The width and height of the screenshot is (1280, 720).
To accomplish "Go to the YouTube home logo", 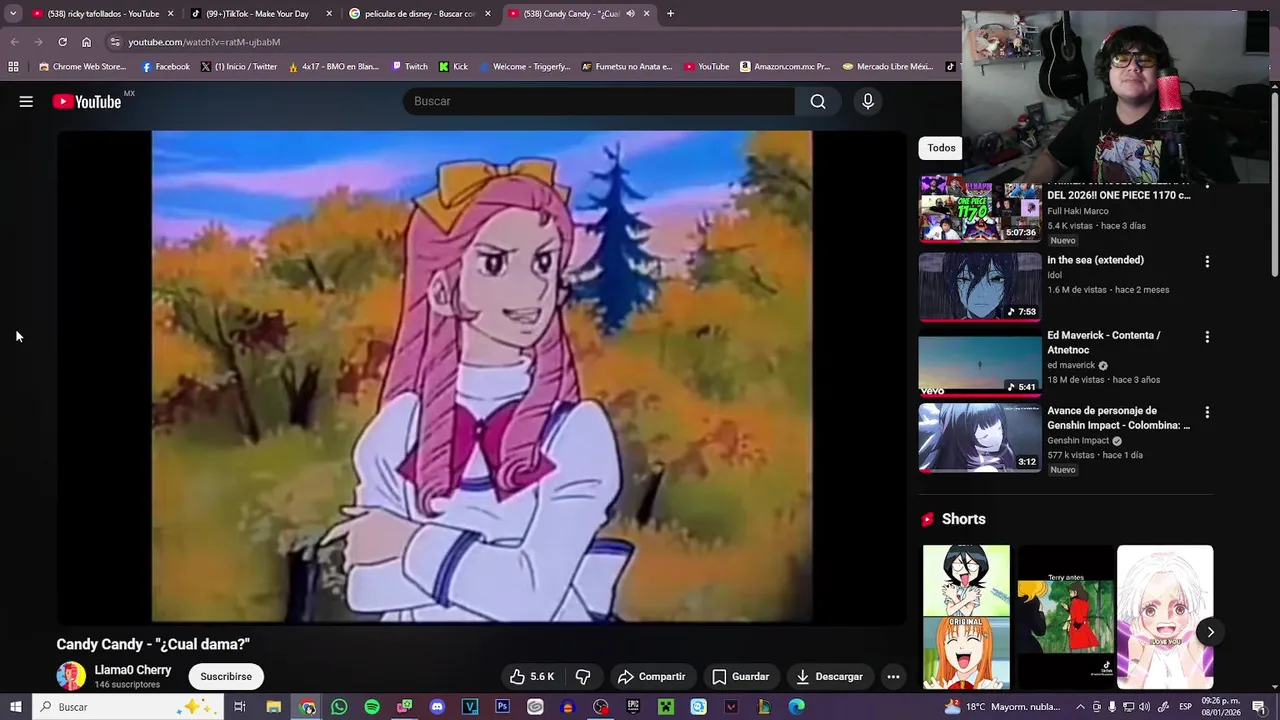I will (x=87, y=101).
